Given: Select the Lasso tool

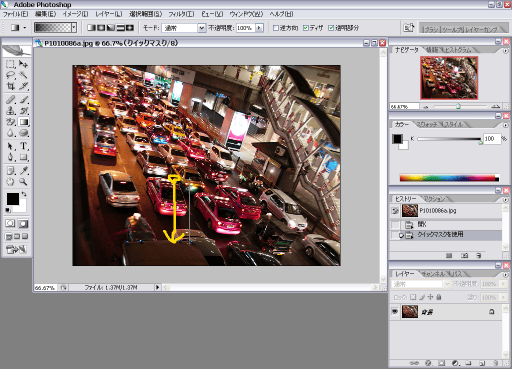Looking at the screenshot, I should click(11, 75).
